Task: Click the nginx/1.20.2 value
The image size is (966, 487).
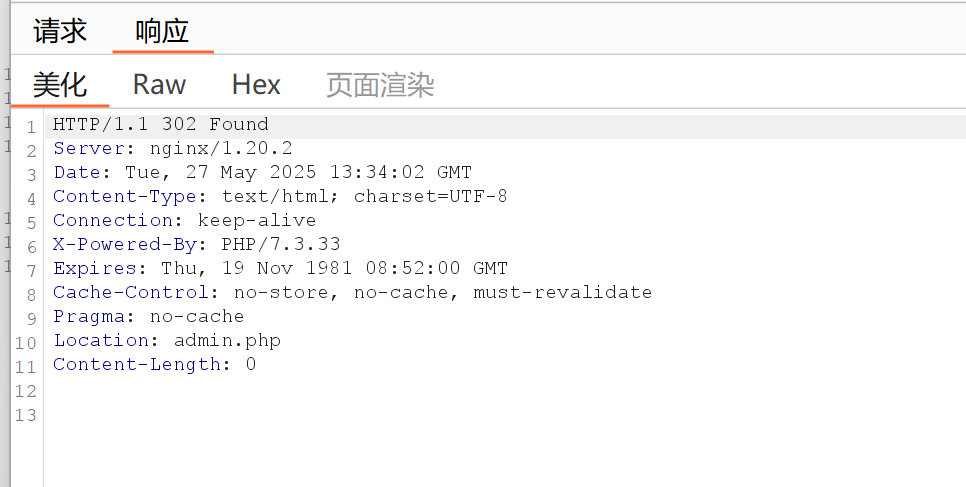Action: tap(221, 149)
